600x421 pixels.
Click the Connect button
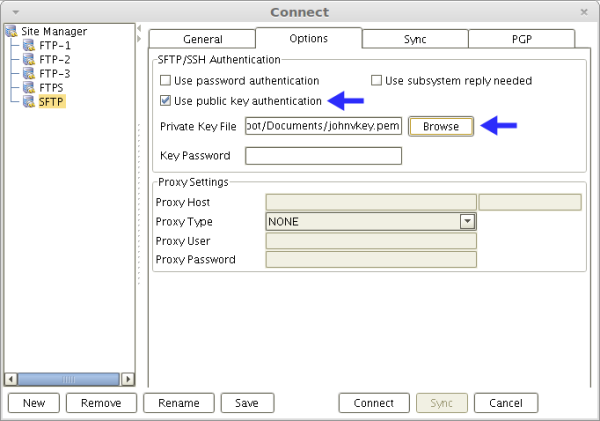(x=373, y=403)
